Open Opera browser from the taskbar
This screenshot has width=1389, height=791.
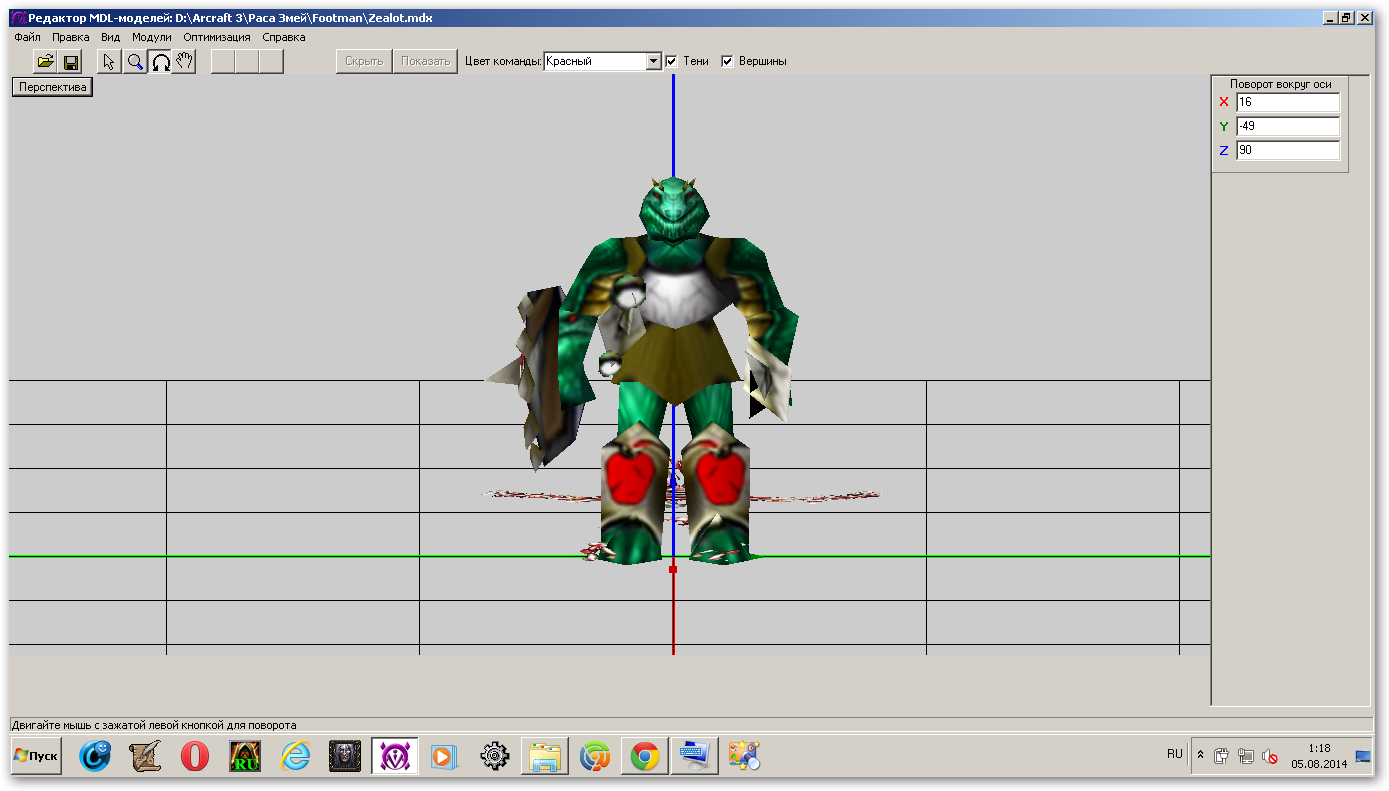coord(195,757)
